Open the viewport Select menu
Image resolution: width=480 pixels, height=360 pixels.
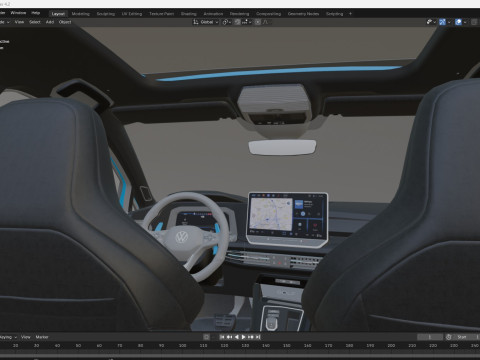(35, 22)
